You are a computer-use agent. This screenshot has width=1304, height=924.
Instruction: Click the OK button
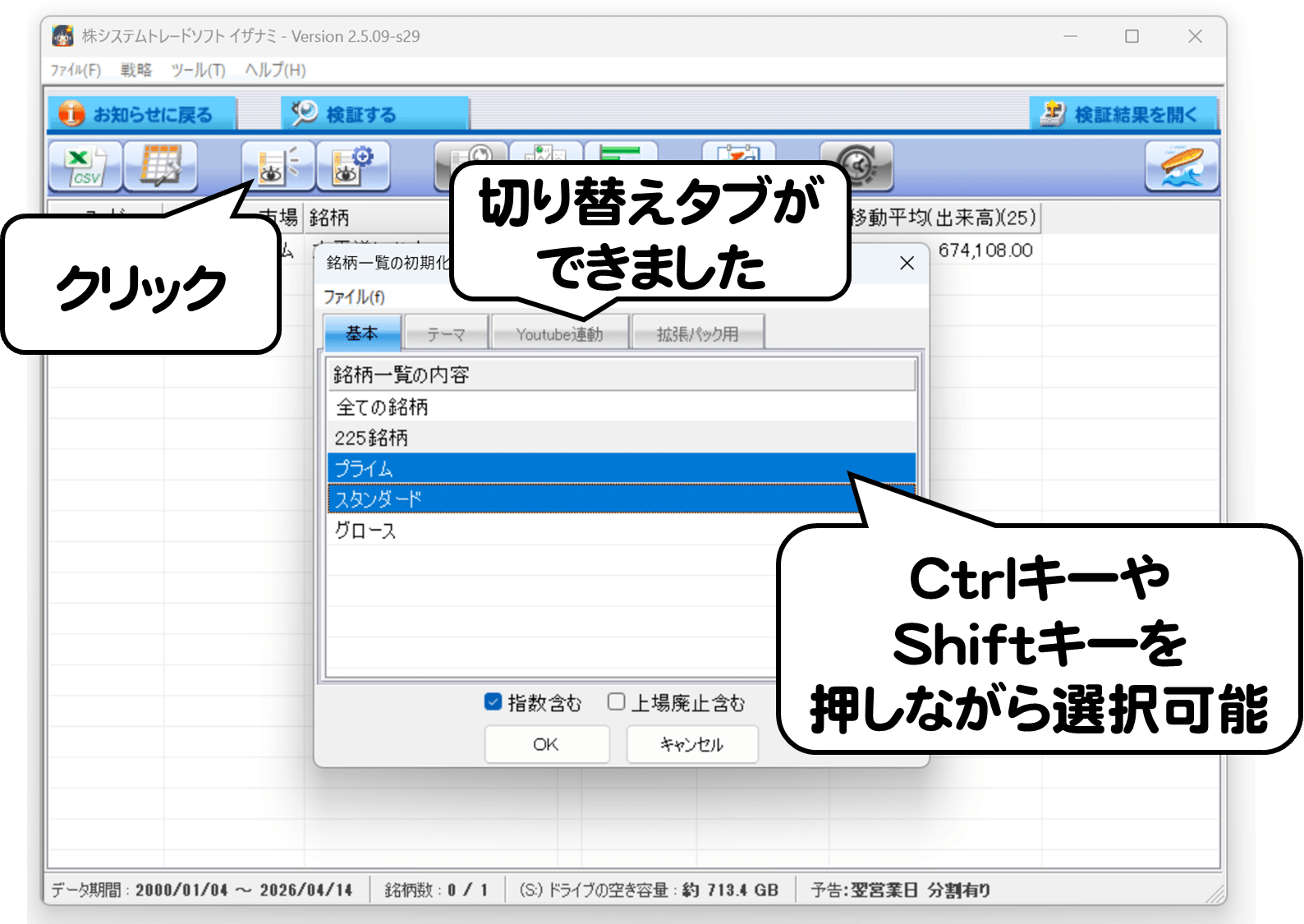546,744
